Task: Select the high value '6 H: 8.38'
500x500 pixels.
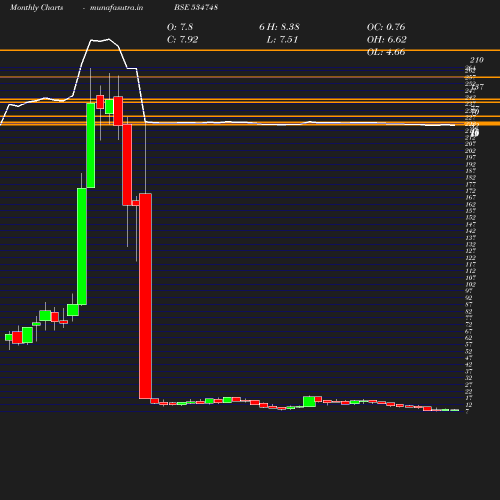Action: [x=279, y=27]
